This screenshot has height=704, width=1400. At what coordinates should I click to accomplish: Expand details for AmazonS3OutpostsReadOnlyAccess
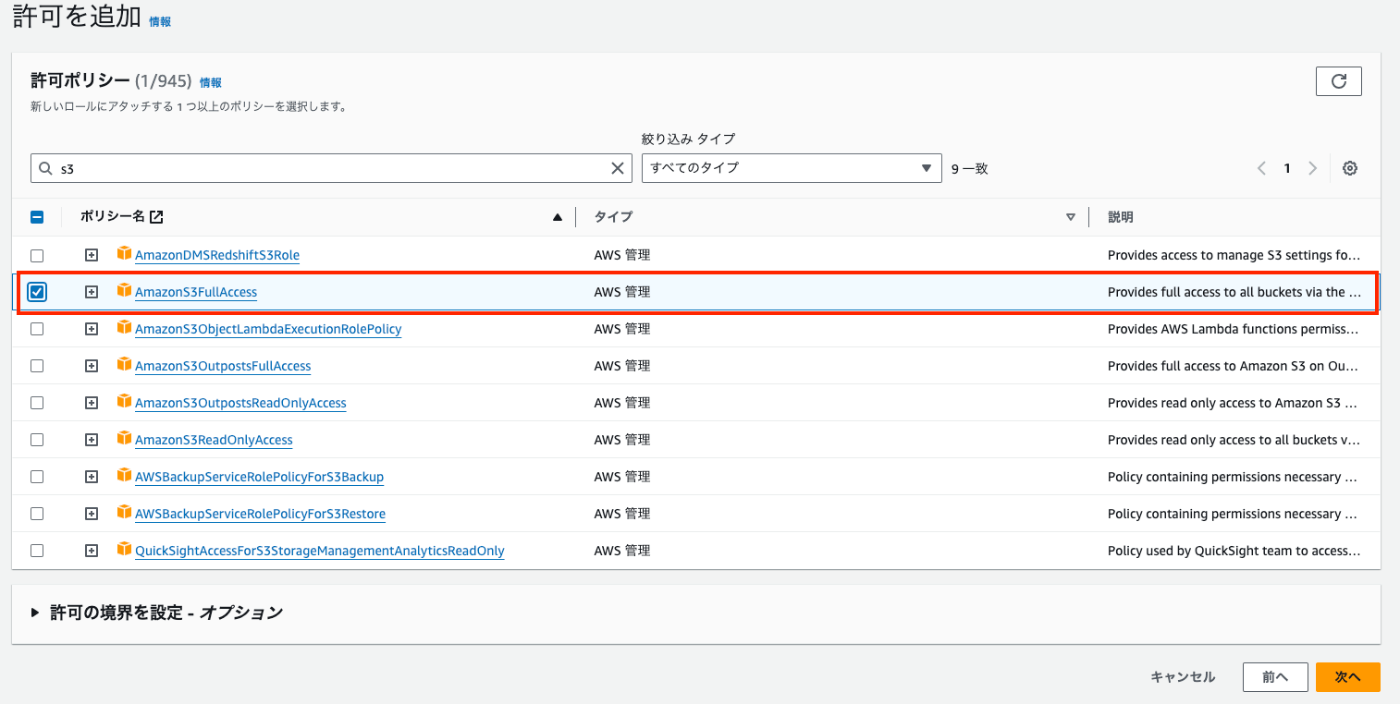point(91,403)
